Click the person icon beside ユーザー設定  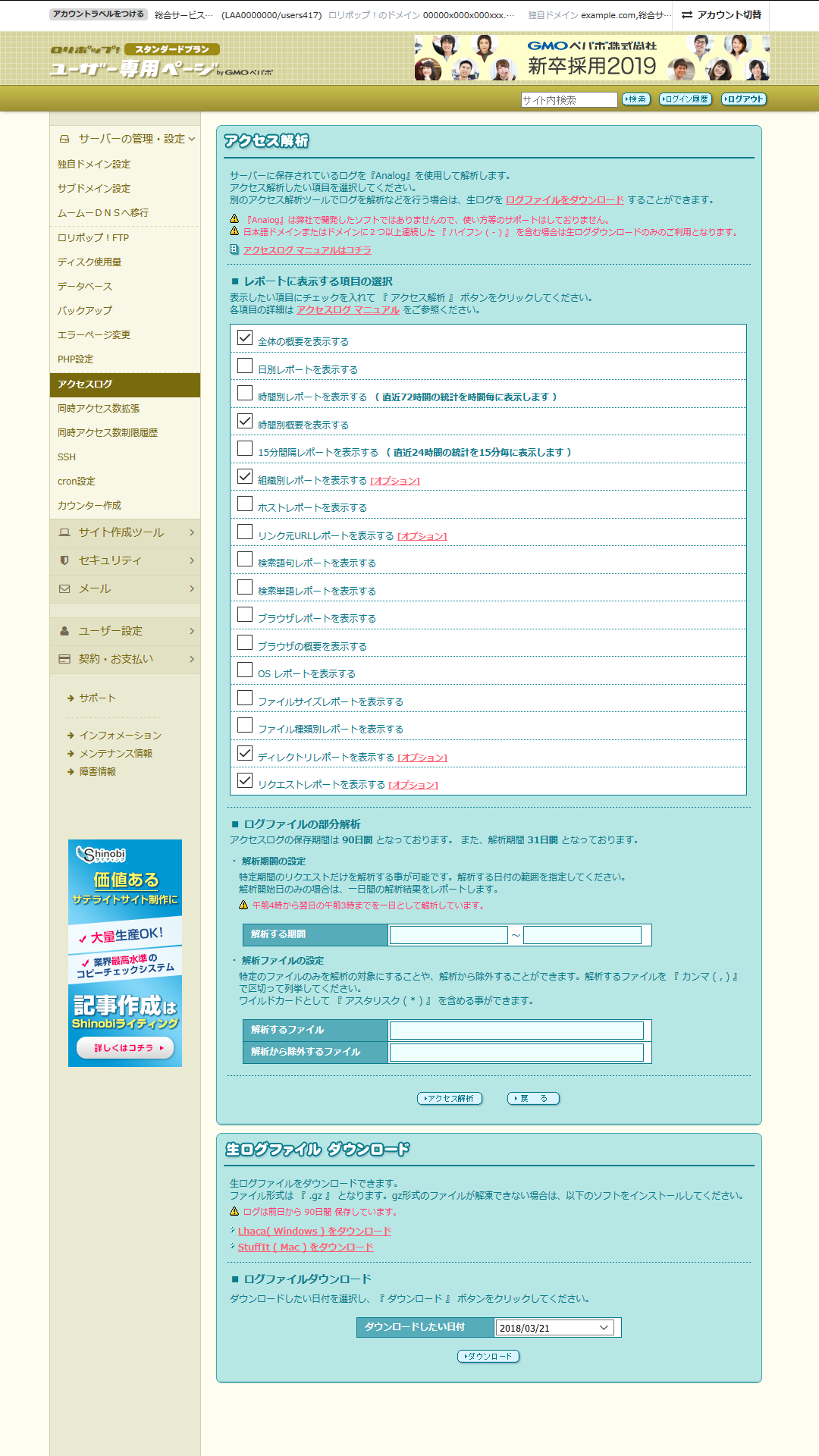64,631
